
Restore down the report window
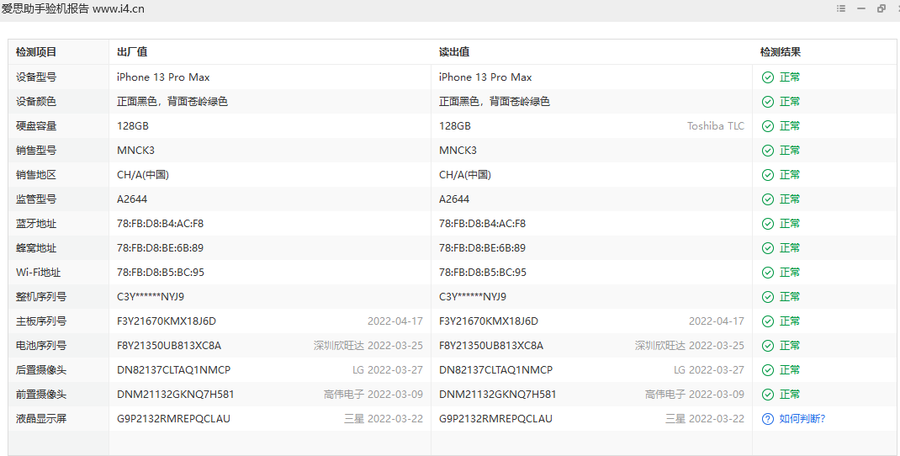tap(882, 9)
